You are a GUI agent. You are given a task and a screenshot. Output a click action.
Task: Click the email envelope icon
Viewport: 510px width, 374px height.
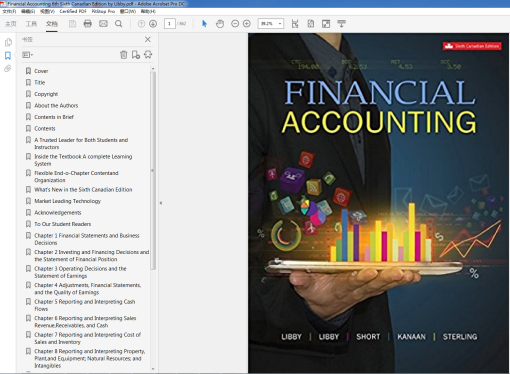coord(103,24)
